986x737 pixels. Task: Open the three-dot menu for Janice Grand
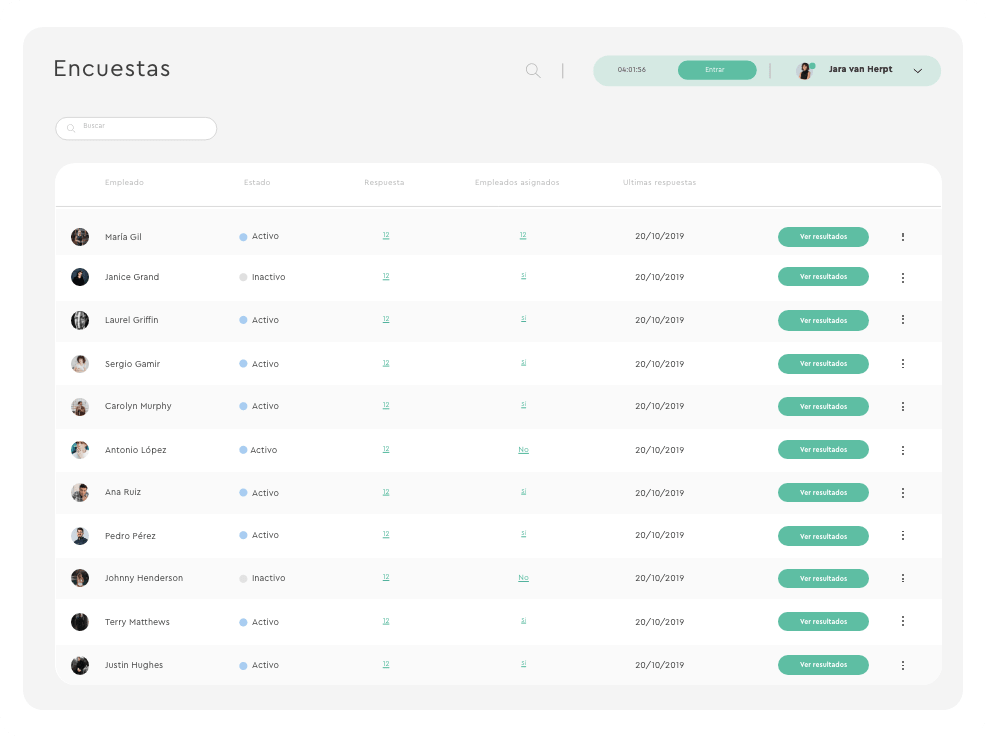[x=902, y=277]
